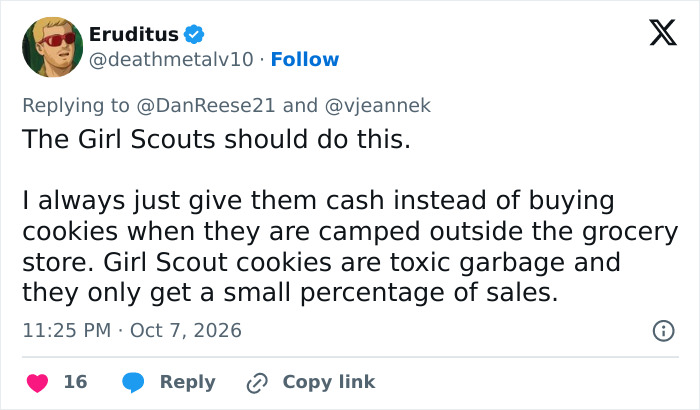Click the chain link icon
Viewport: 700px width, 410px height.
pos(257,383)
